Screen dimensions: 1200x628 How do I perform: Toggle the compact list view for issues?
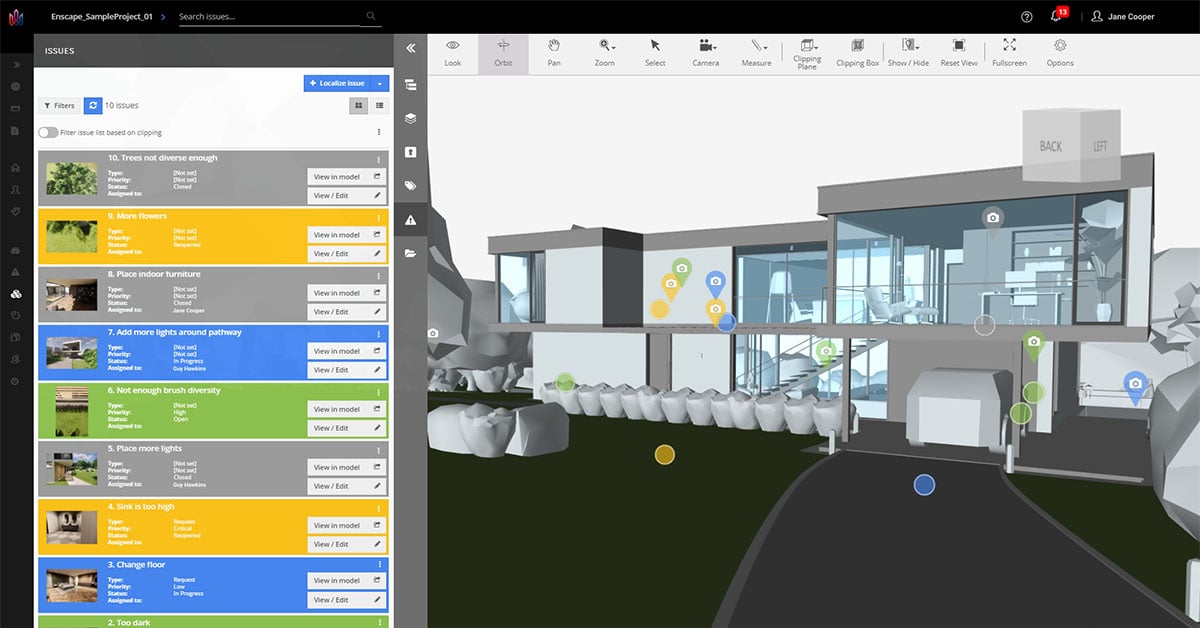[379, 105]
